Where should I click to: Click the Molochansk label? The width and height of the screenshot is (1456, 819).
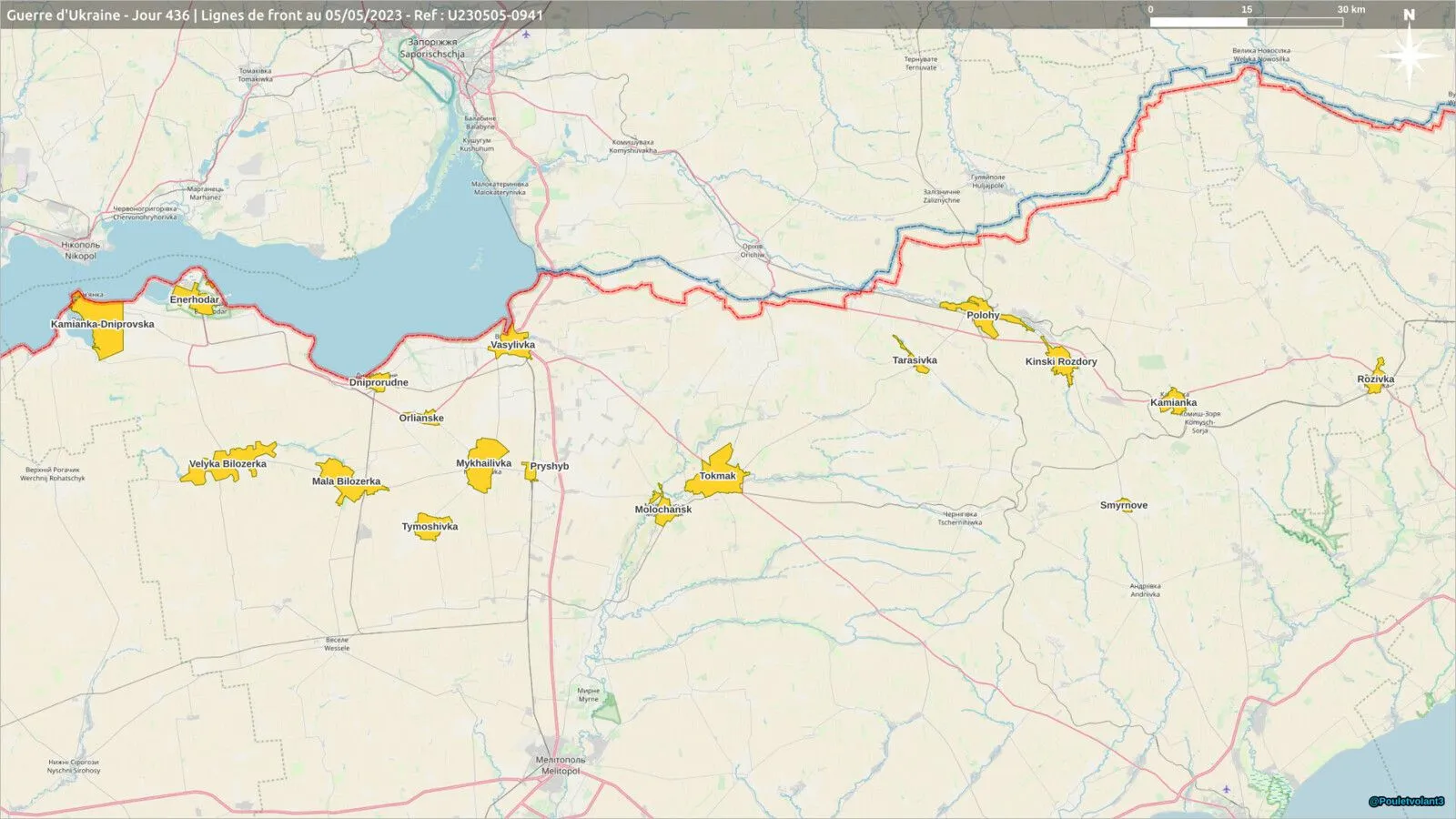pyautogui.click(x=663, y=509)
